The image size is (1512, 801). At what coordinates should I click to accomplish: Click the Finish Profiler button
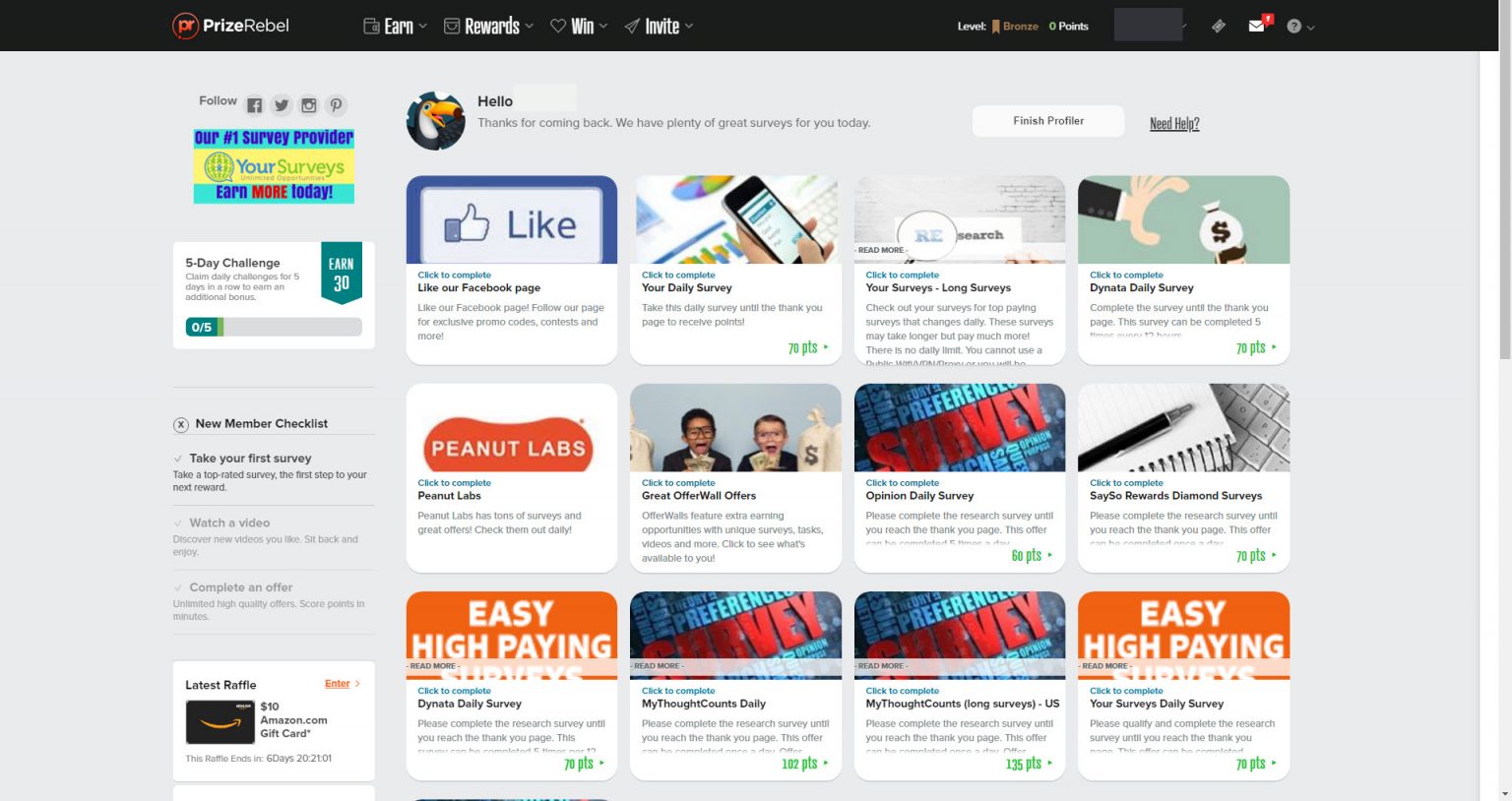[1048, 121]
